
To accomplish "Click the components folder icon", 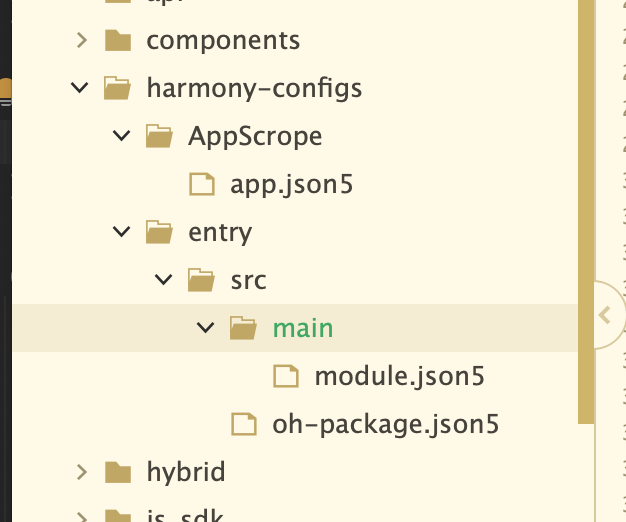I will coord(118,40).
